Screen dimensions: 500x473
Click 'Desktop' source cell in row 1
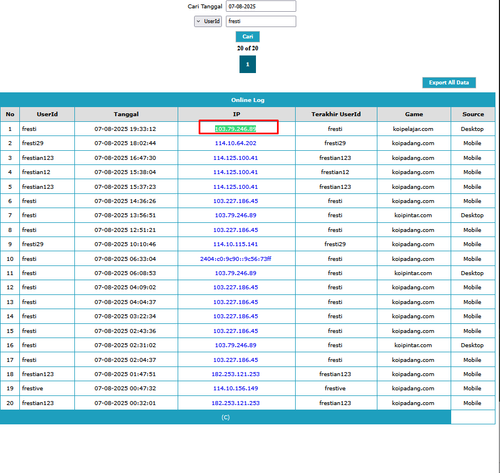(472, 129)
